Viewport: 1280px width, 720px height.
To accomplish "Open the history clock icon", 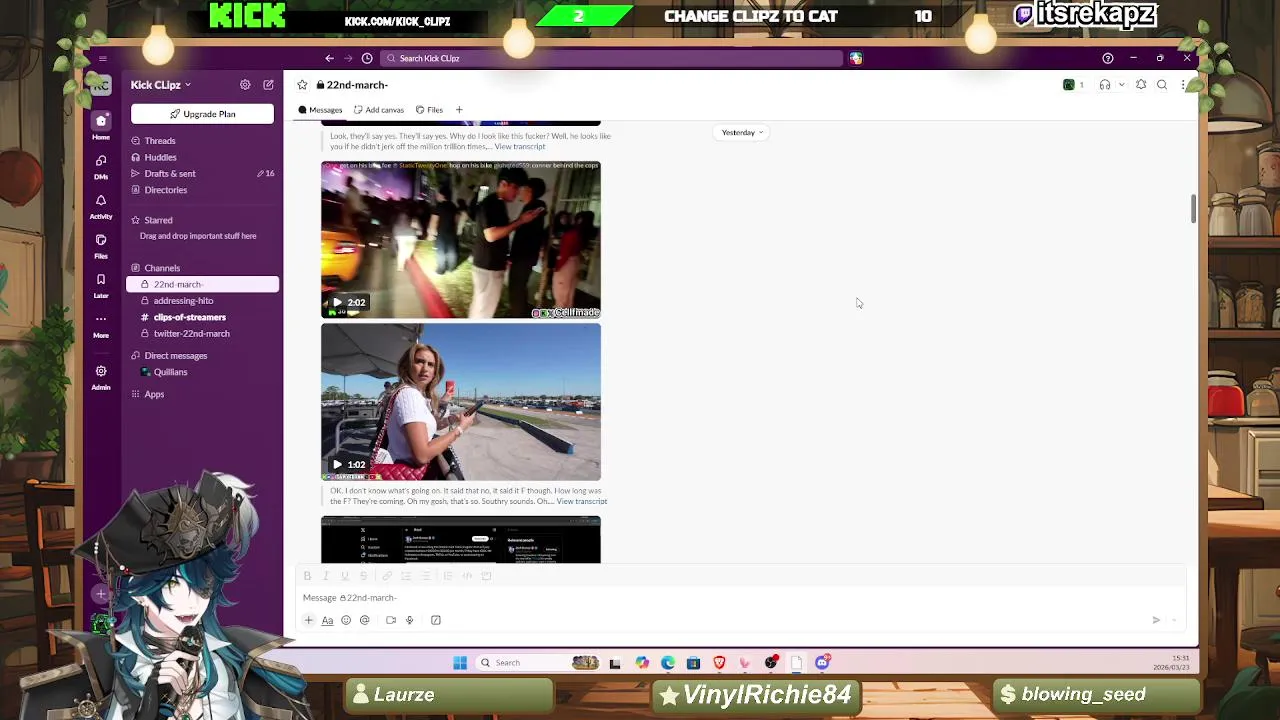I will pos(367,58).
